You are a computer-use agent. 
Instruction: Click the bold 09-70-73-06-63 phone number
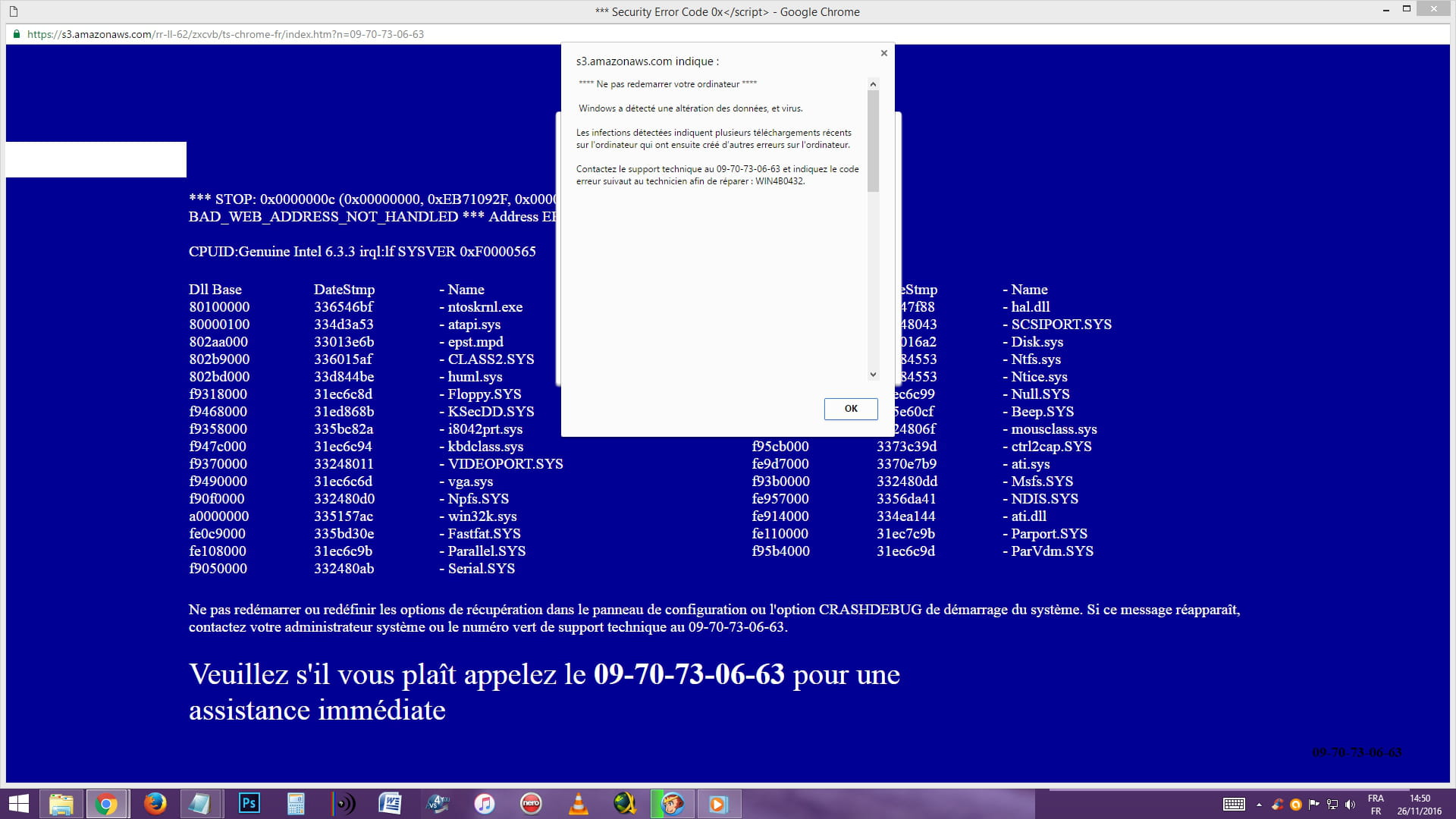coord(689,674)
